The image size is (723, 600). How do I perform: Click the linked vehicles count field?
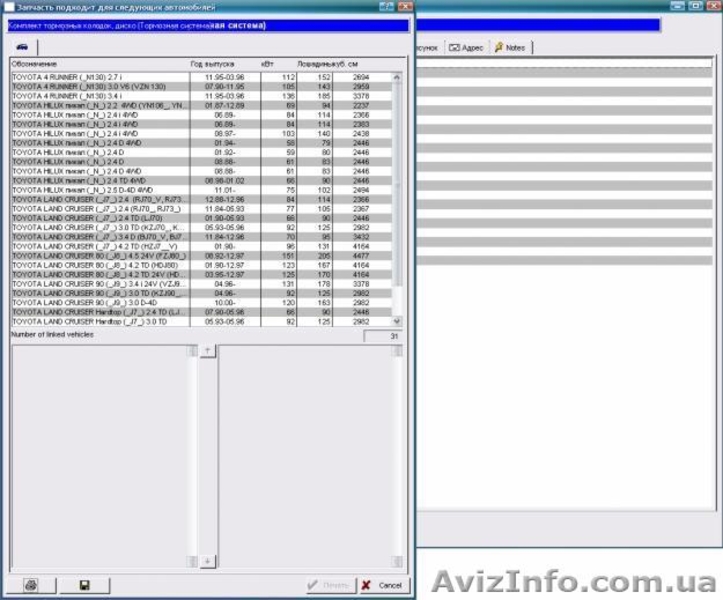[x=383, y=335]
